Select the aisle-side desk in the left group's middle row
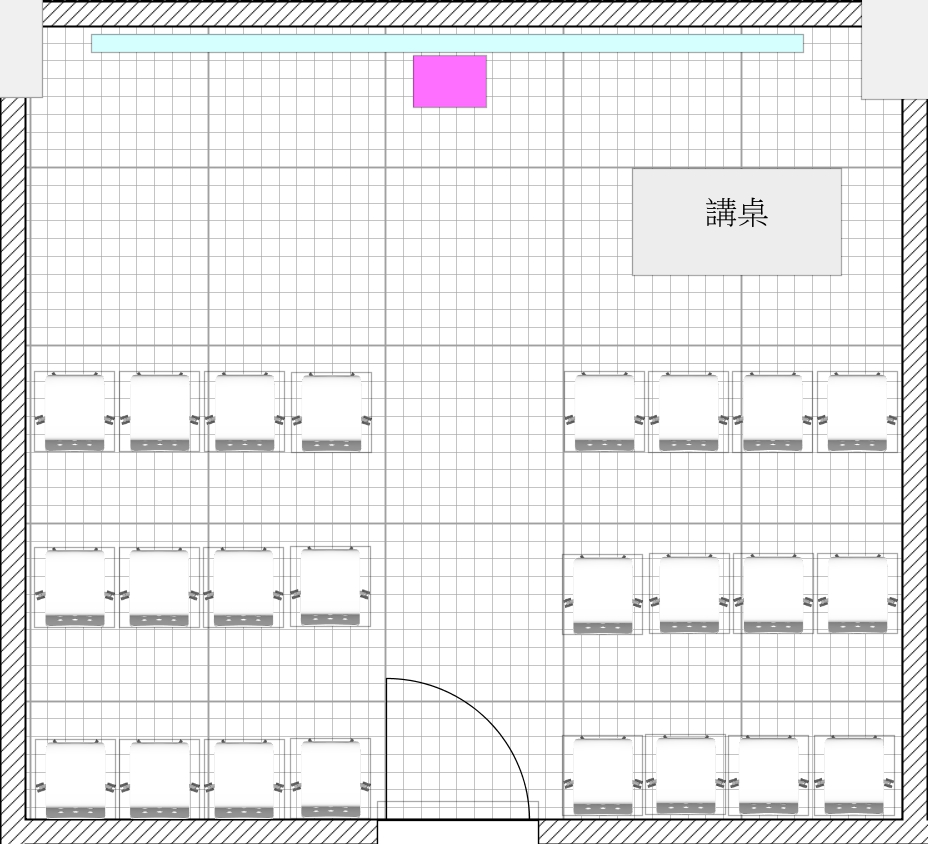This screenshot has height=844, width=928. [x=330, y=586]
